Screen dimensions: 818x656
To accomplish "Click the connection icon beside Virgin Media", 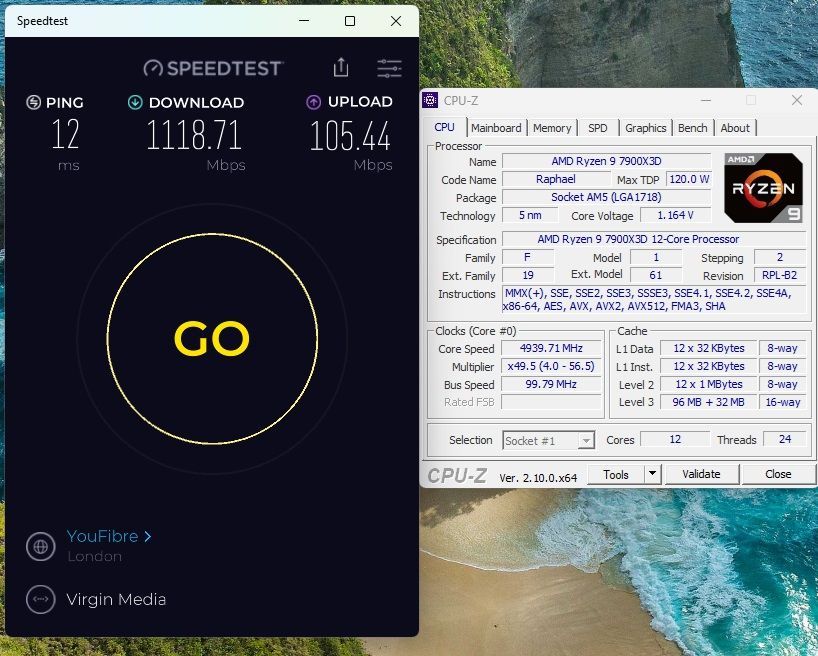I will [x=41, y=599].
